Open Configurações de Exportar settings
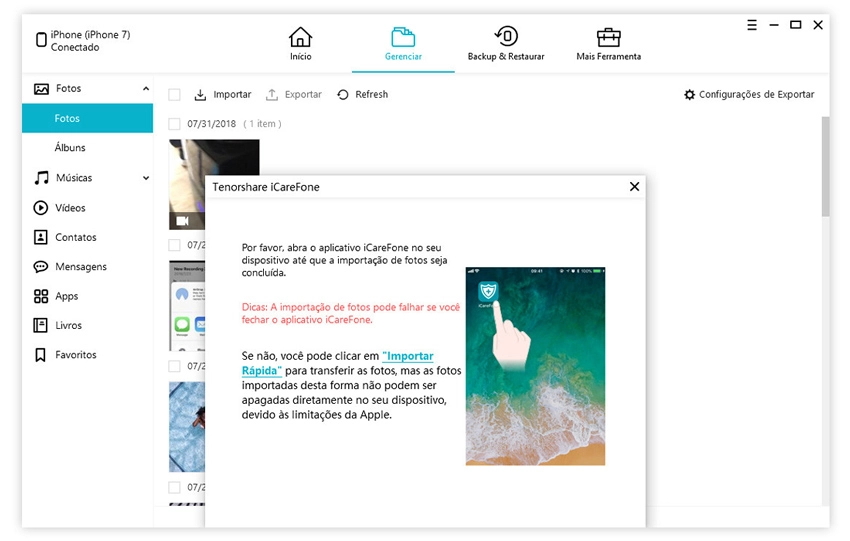Screen dimensions: 850x541 coord(756,94)
